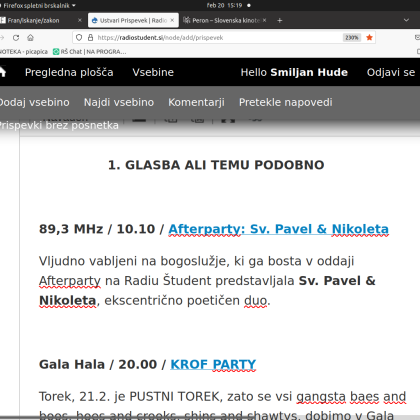View site info via the padlock icon
Viewport: 420px width, 420px height.
90,37
